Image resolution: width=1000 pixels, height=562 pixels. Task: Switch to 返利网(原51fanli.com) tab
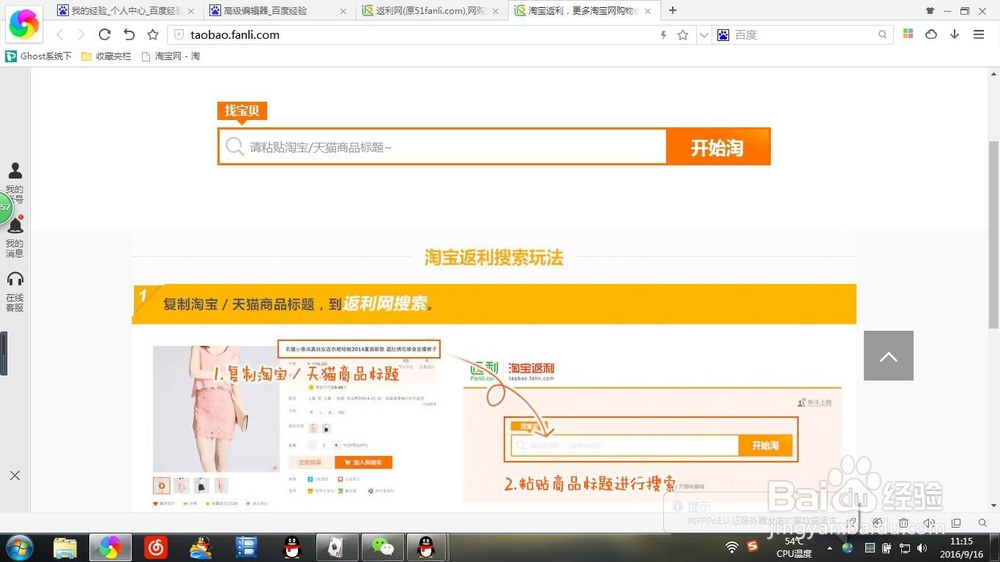click(x=430, y=11)
